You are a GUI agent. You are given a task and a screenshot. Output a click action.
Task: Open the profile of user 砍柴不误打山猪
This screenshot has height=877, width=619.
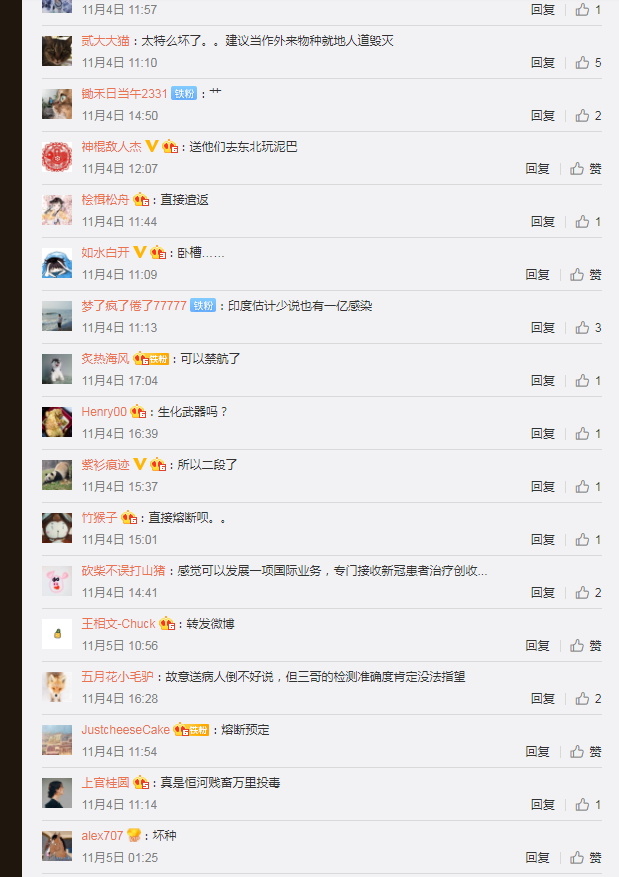point(123,570)
